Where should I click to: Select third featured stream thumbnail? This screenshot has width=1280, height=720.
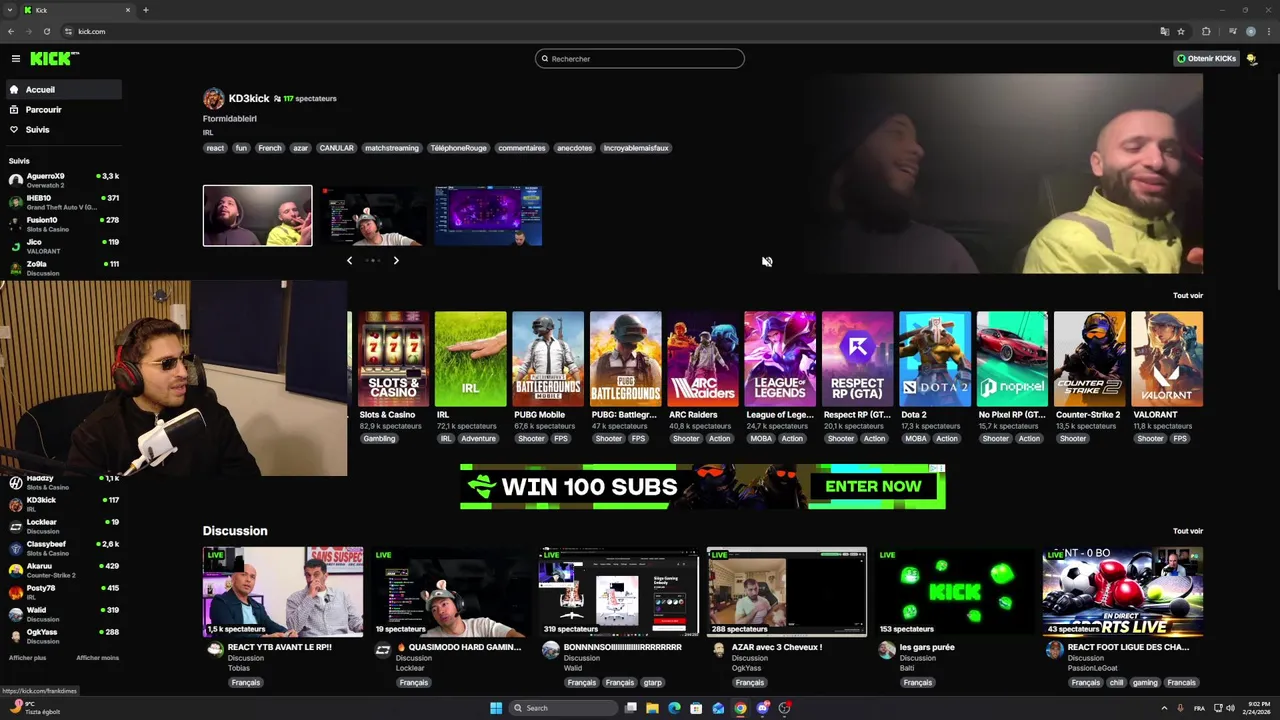[x=488, y=215]
